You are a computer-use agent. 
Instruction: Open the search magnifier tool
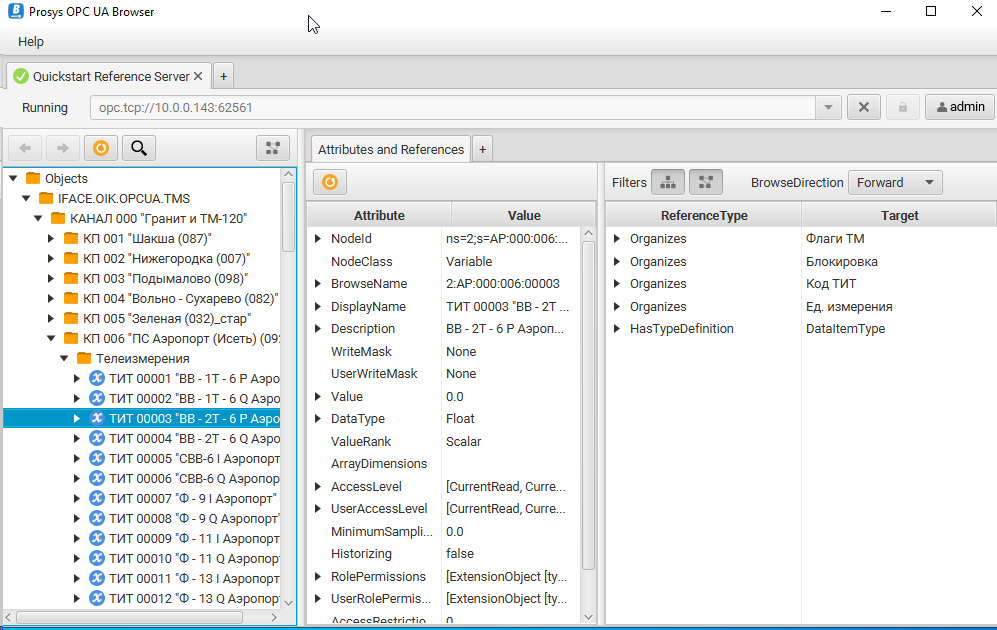click(x=139, y=148)
